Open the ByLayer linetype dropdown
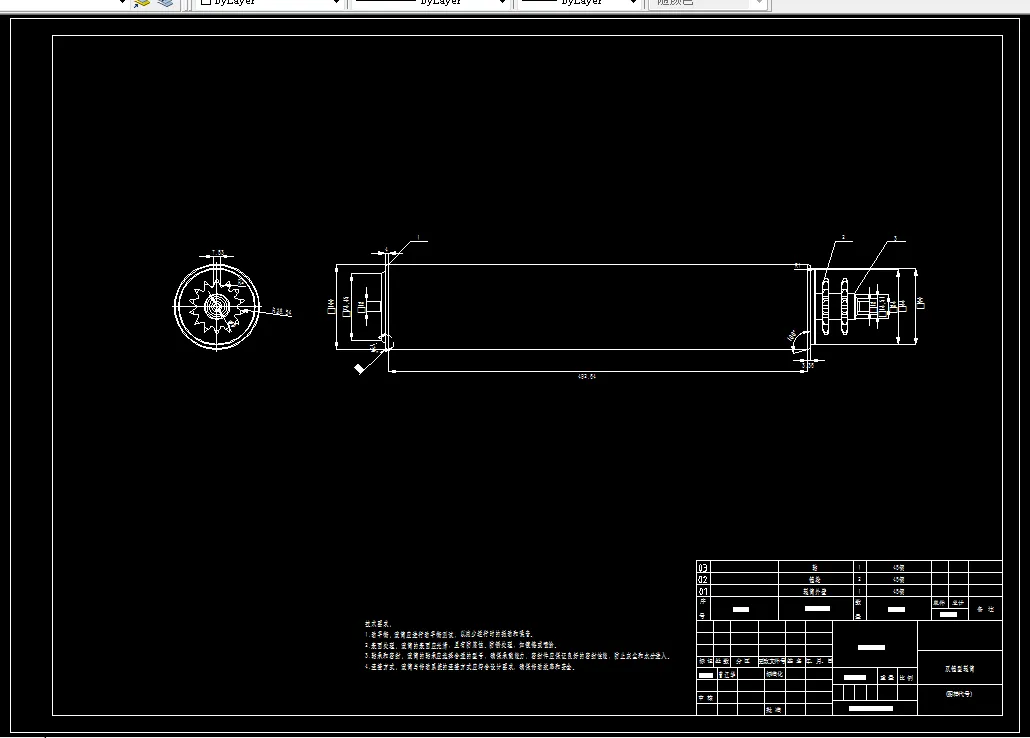Image resolution: width=1030 pixels, height=738 pixels. click(430, 3)
